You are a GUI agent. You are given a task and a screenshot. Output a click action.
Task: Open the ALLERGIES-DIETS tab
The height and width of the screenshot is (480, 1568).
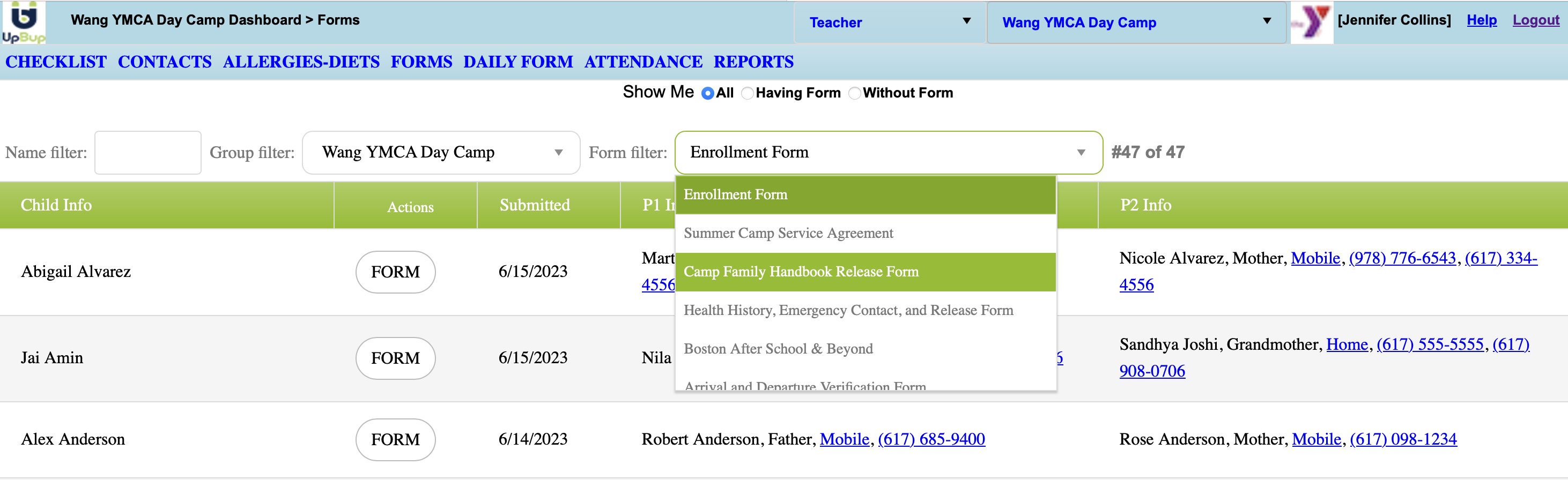301,62
